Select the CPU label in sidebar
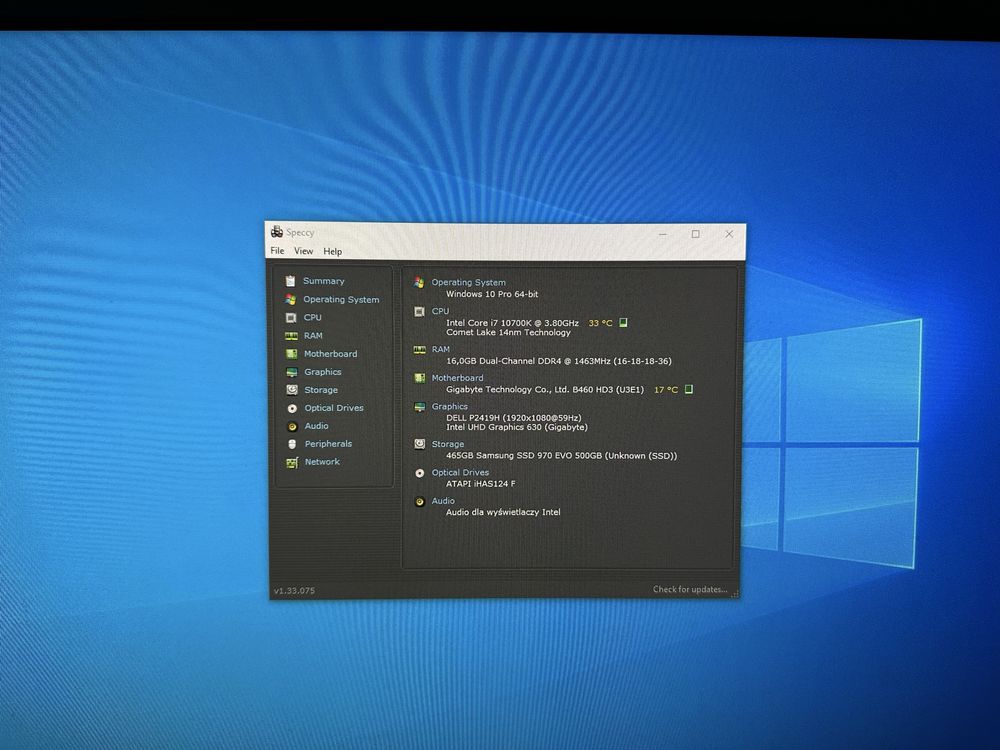The height and width of the screenshot is (750, 1000). 312,317
